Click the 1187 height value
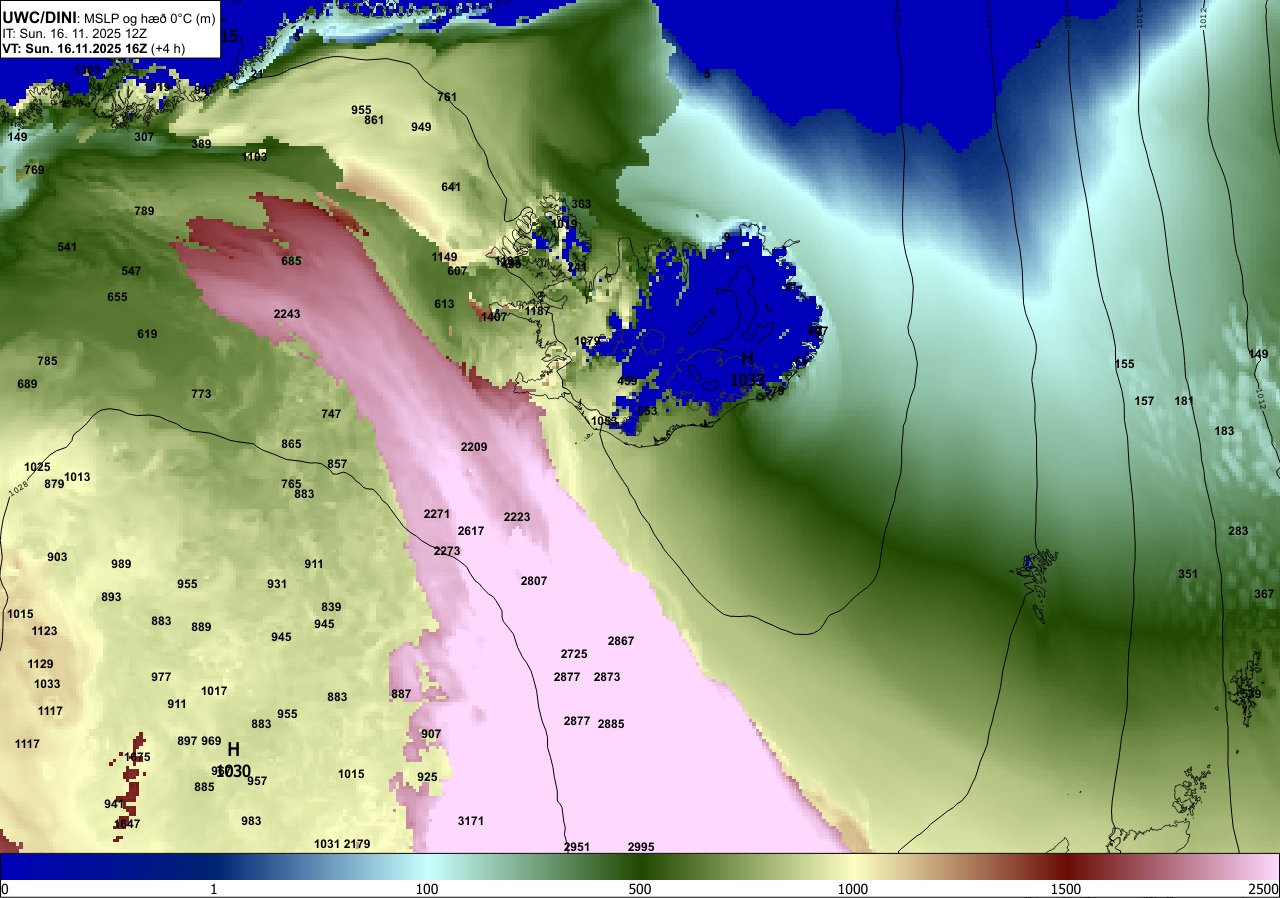 [538, 311]
